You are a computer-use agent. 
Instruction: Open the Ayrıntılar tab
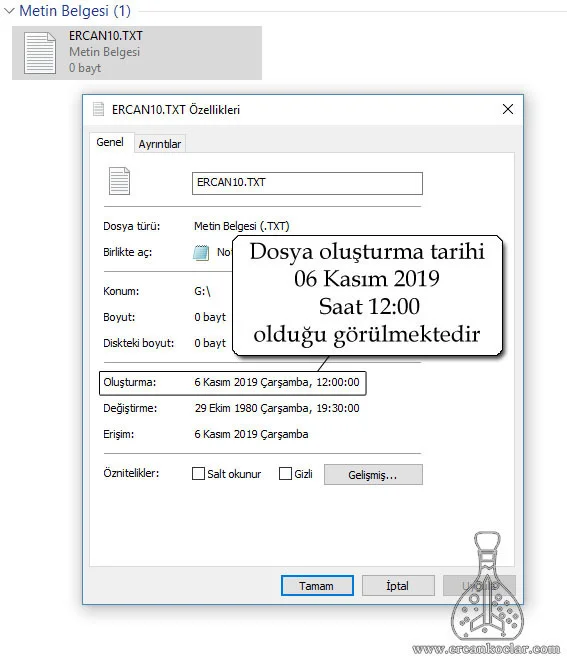click(159, 144)
